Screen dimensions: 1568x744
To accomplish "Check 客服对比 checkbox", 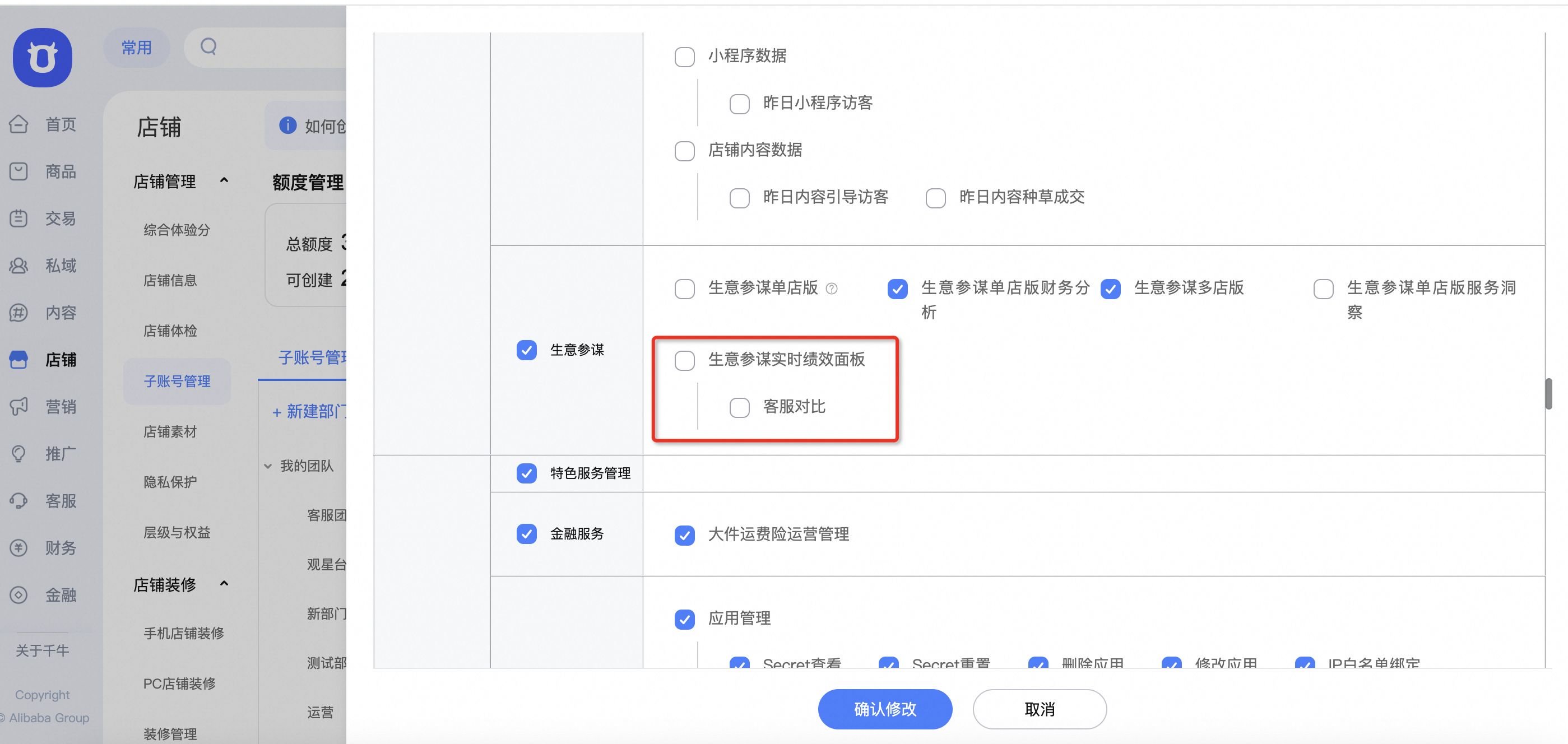I will point(740,407).
